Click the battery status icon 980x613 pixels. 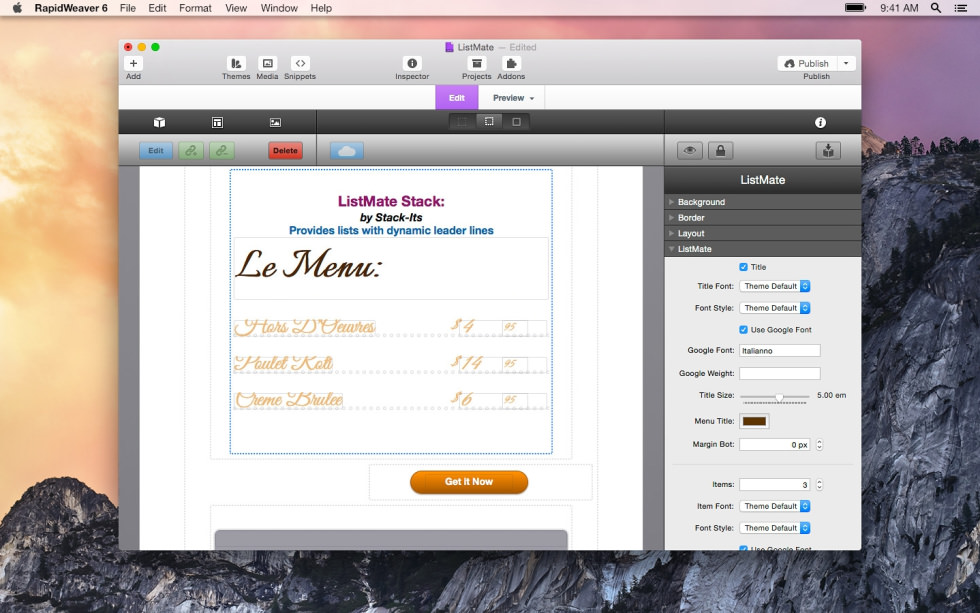(856, 8)
